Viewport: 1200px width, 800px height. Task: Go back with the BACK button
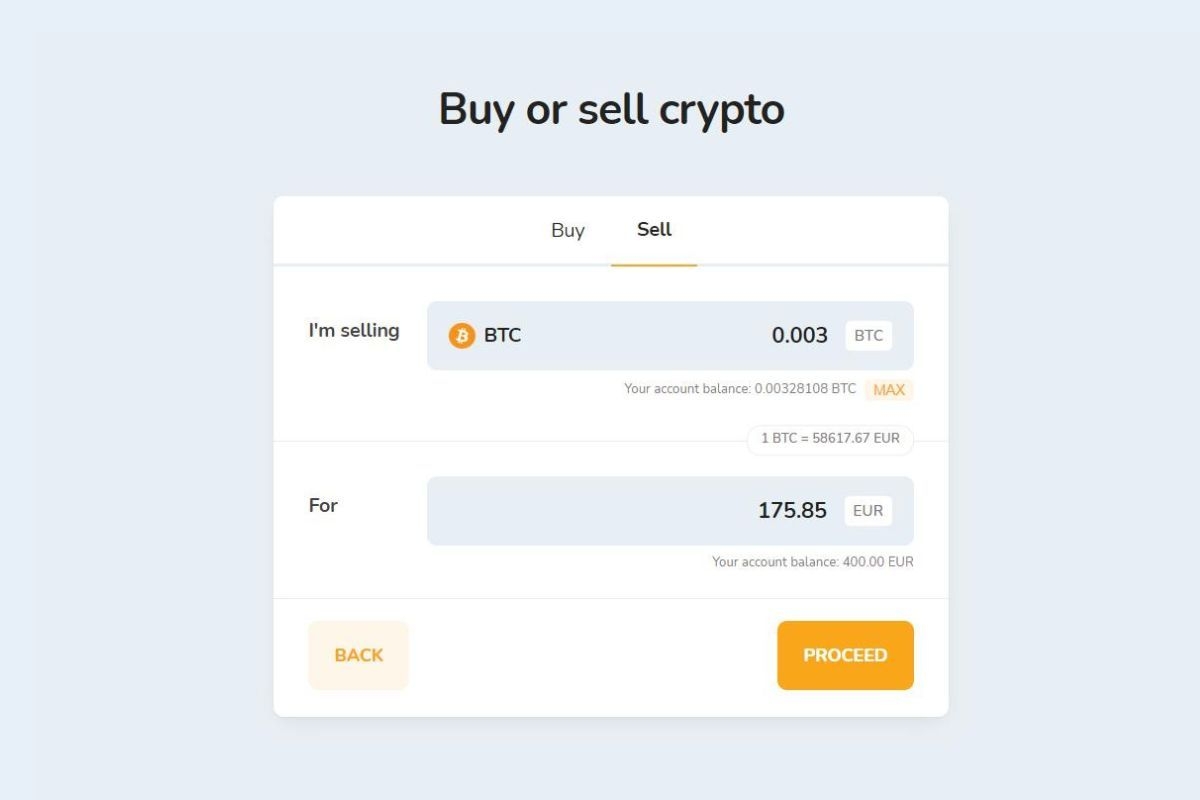click(358, 656)
